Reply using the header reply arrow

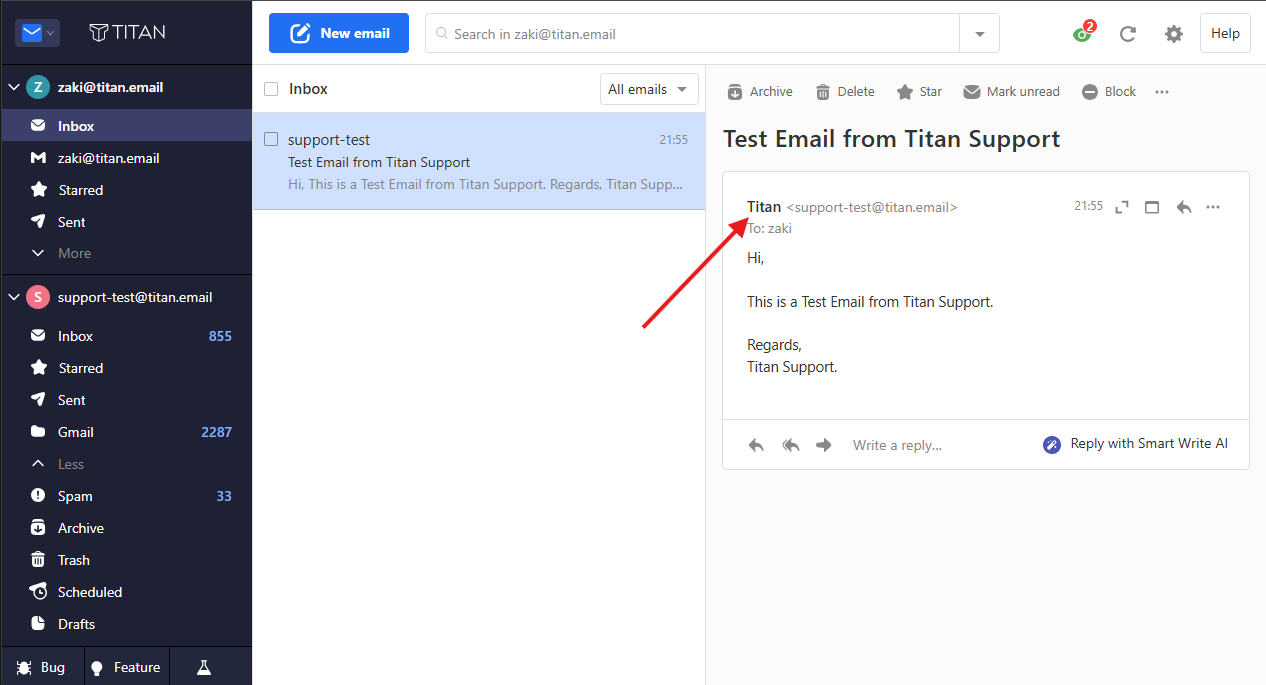pos(1184,207)
